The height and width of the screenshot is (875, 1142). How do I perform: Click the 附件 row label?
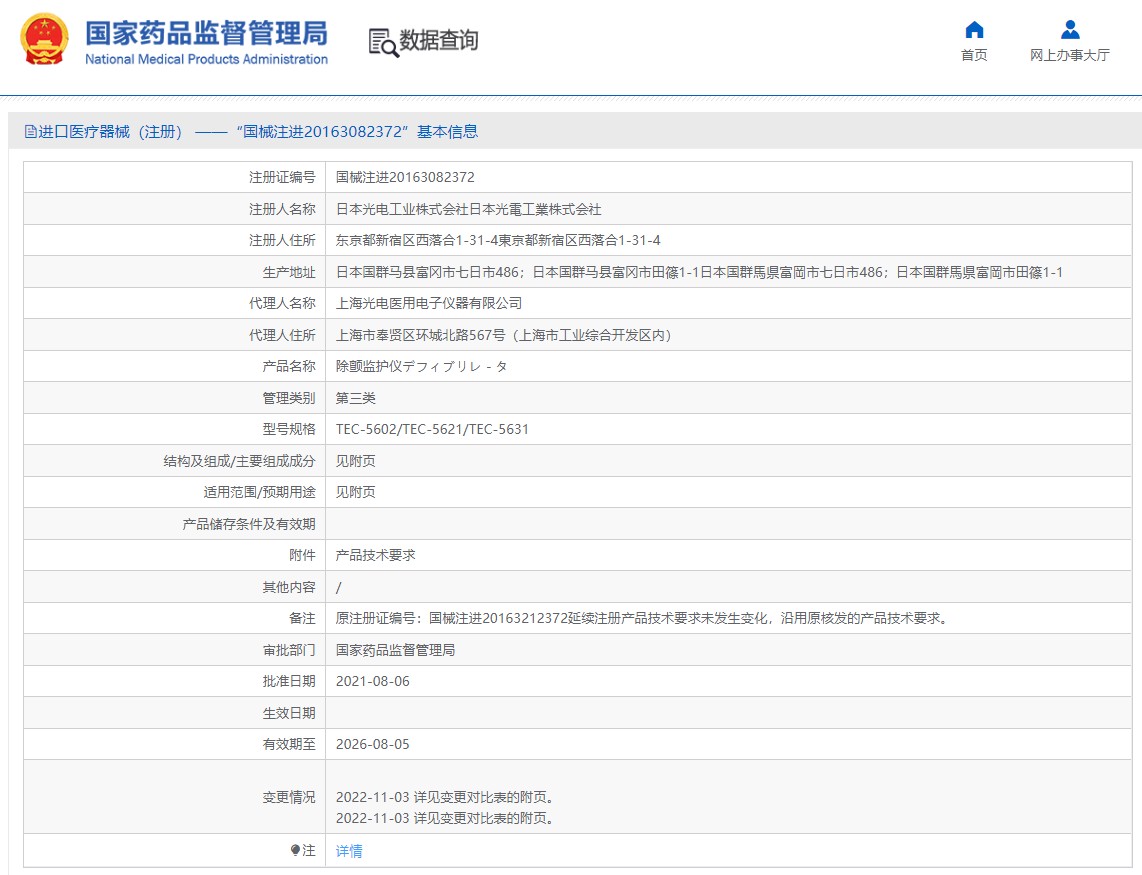[302, 555]
